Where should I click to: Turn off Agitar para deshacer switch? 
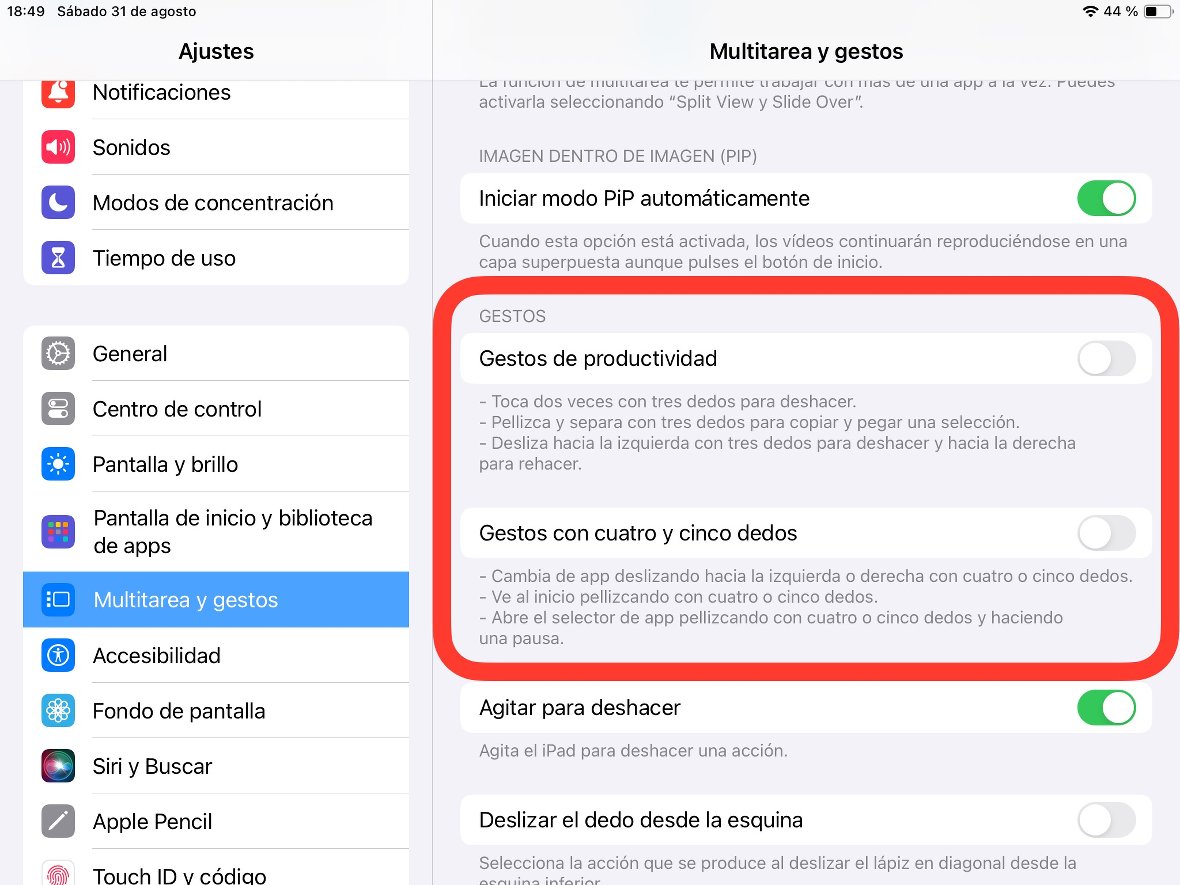click(x=1106, y=708)
